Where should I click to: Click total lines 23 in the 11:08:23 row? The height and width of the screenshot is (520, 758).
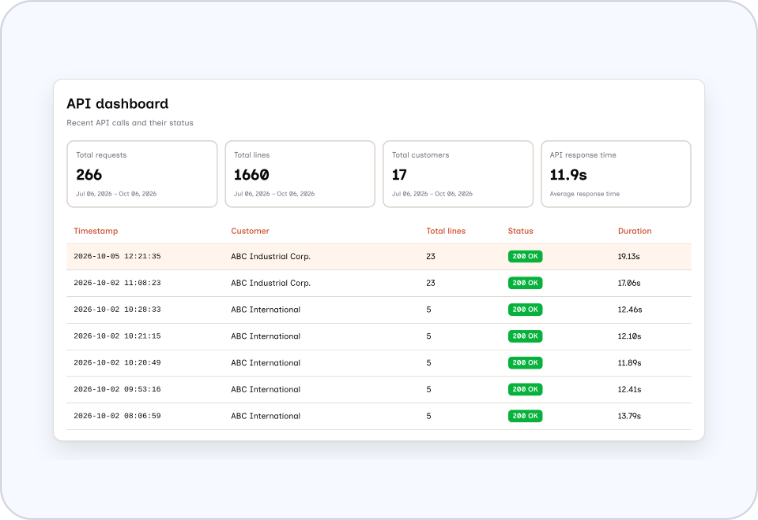coord(431,283)
